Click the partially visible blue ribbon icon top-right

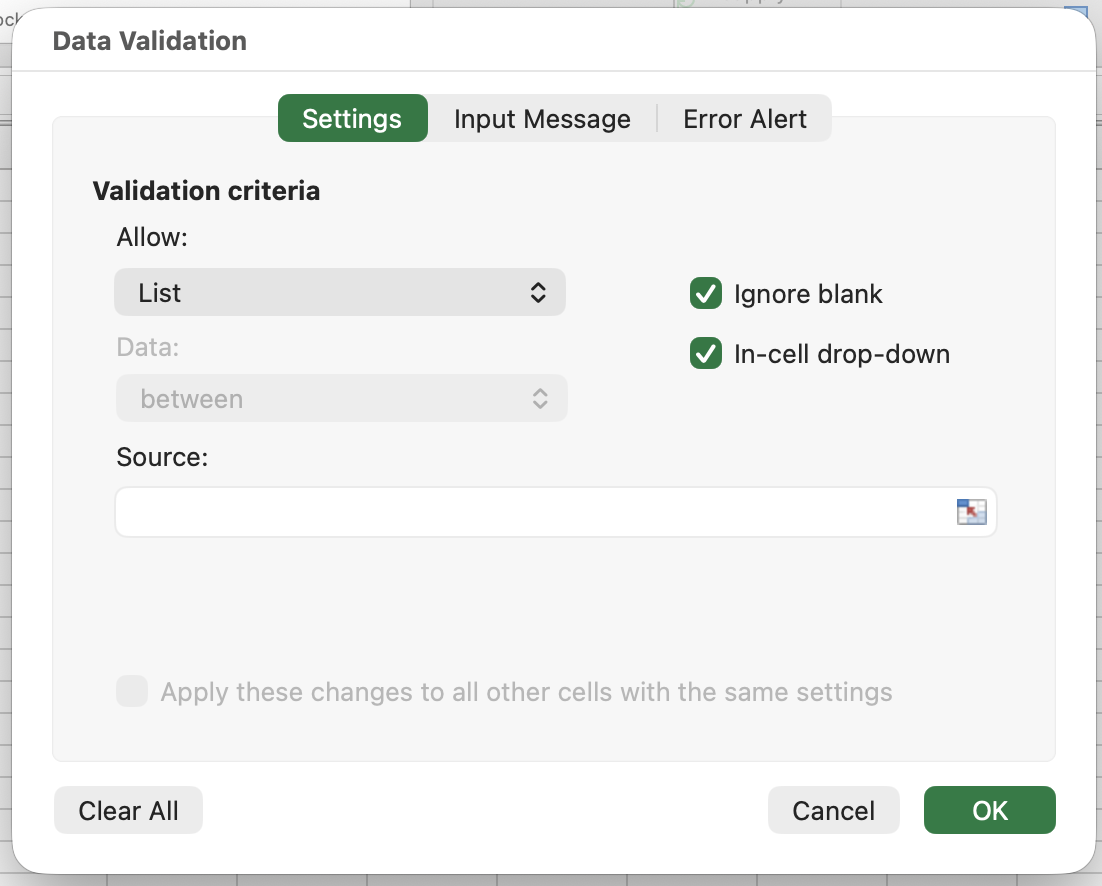click(x=1076, y=12)
